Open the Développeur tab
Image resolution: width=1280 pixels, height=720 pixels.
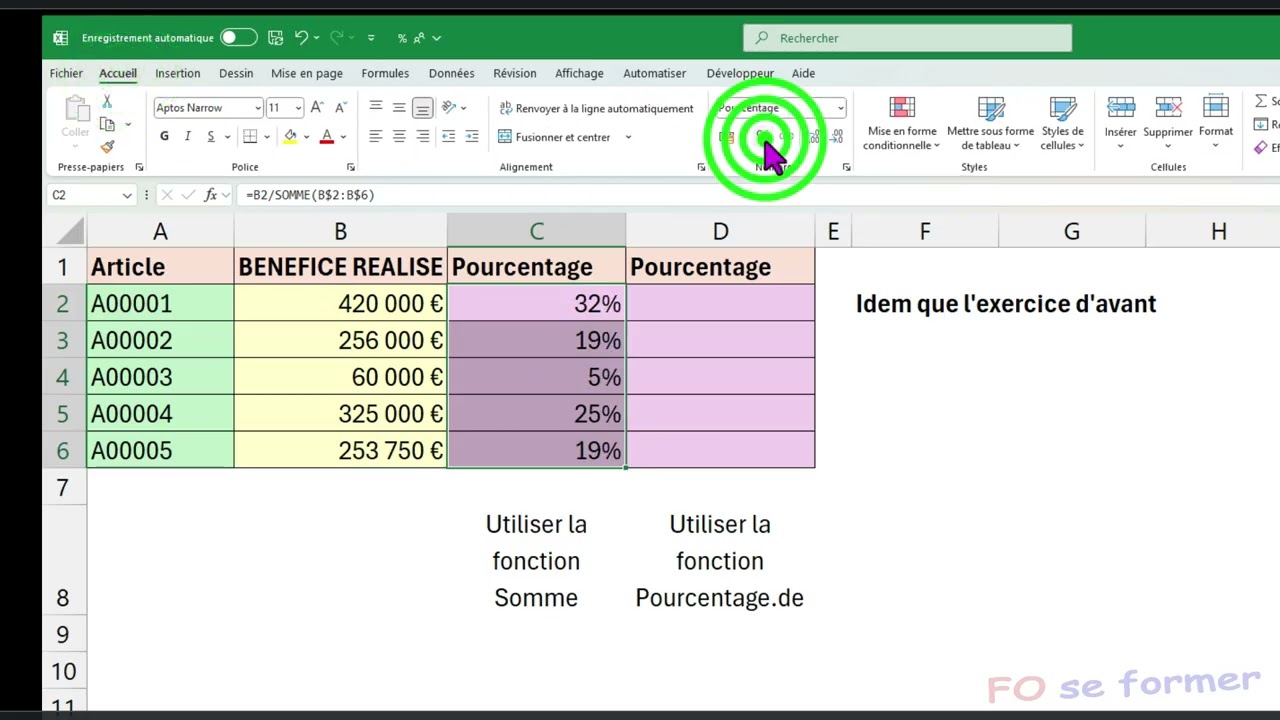[740, 73]
